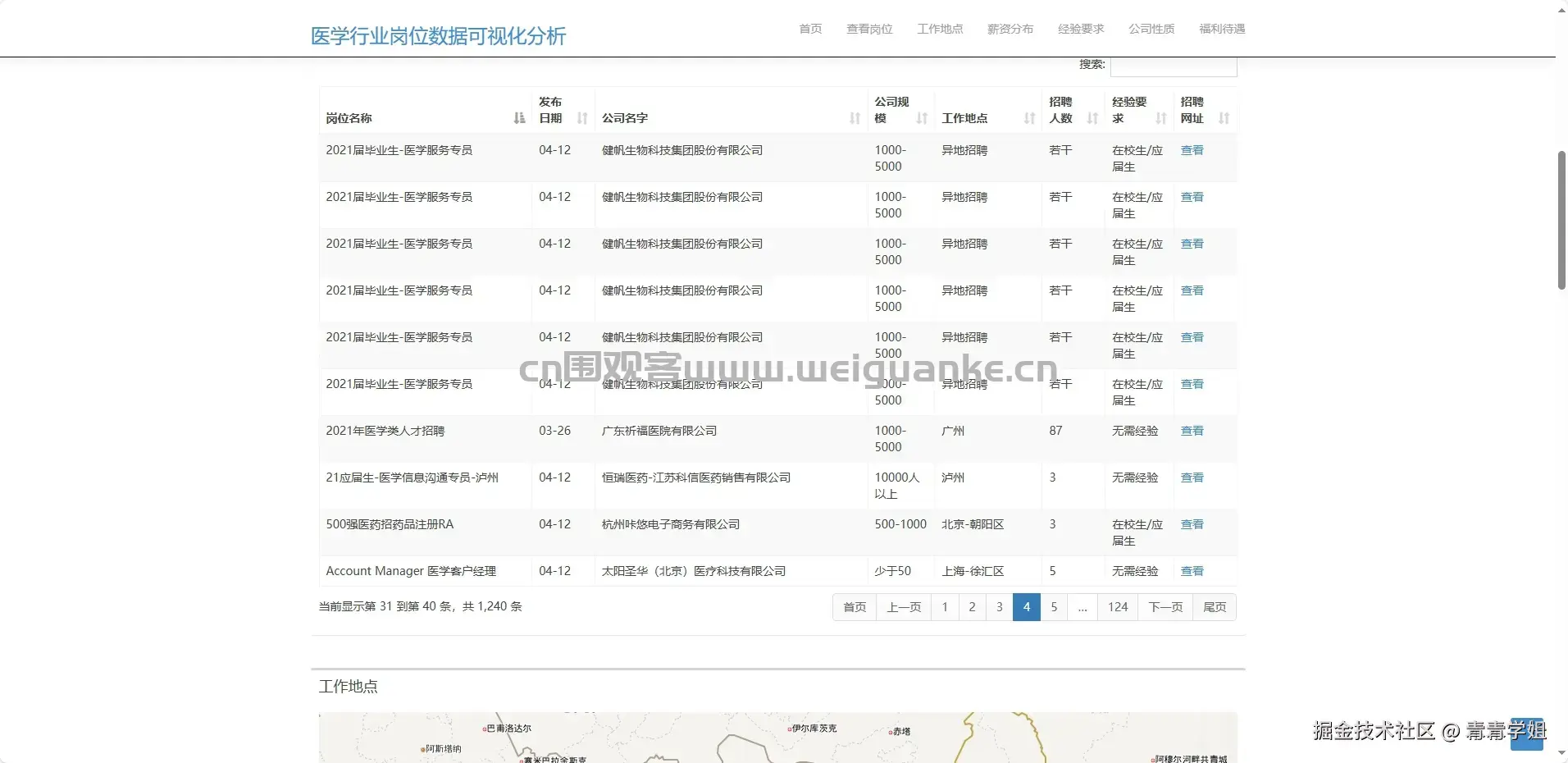Select page 3 in pagination
Screen dimensions: 1568x763
tap(999, 607)
